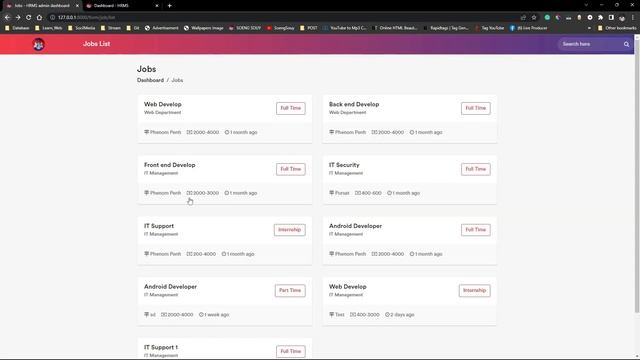640x360 pixels.
Task: Click the Jobs List header title
Action: click(x=96, y=44)
